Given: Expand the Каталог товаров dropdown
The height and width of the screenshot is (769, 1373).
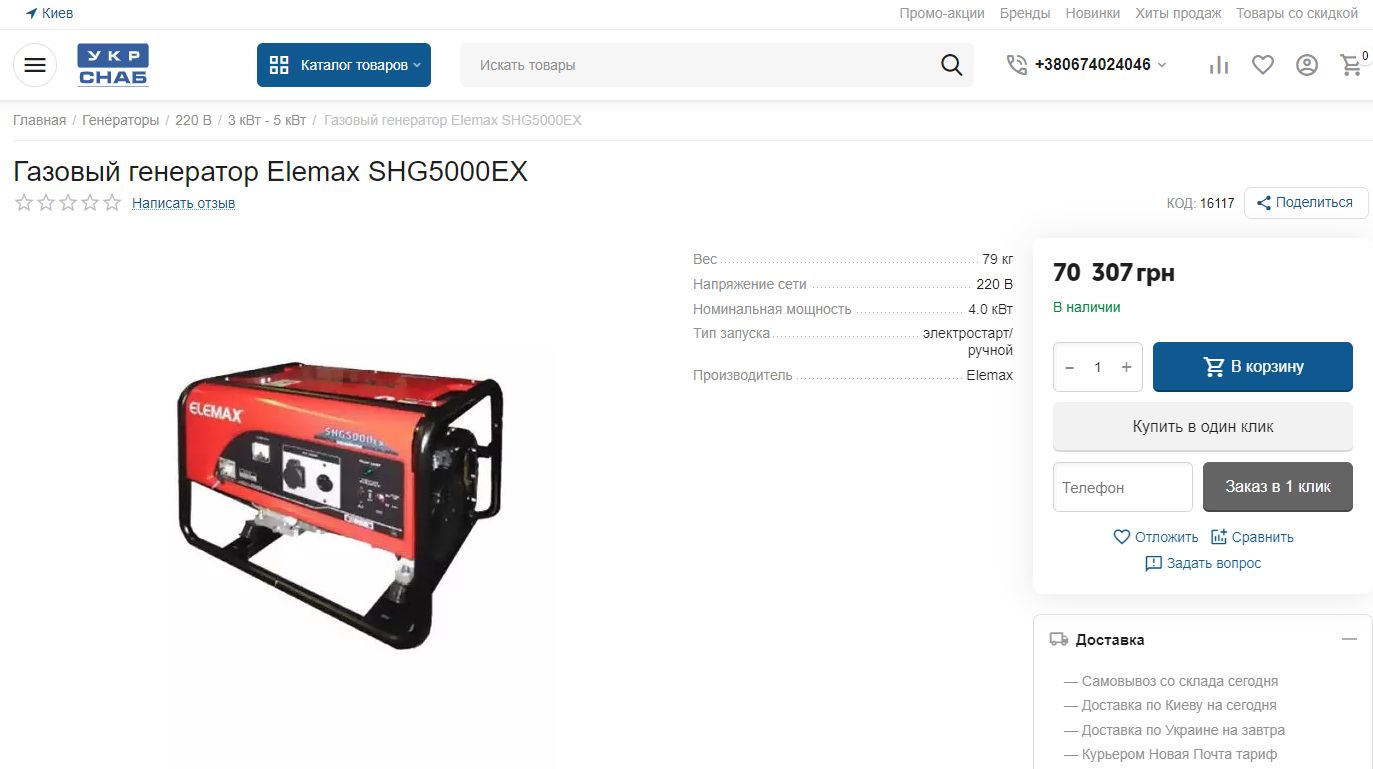Looking at the screenshot, I should [344, 65].
